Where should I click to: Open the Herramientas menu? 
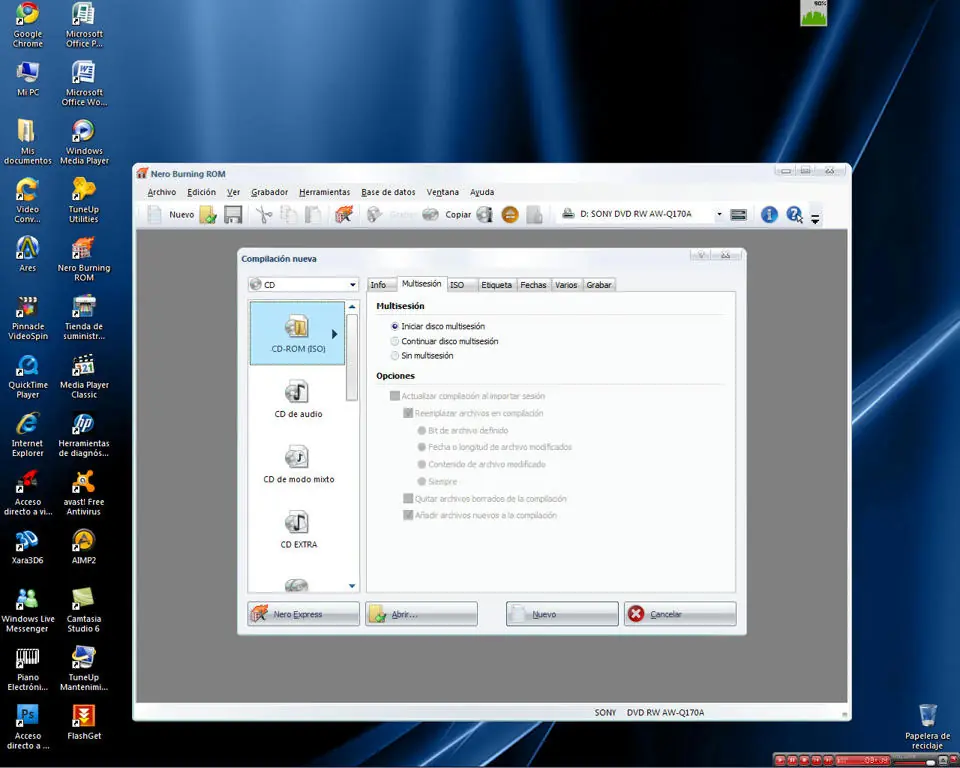point(324,192)
